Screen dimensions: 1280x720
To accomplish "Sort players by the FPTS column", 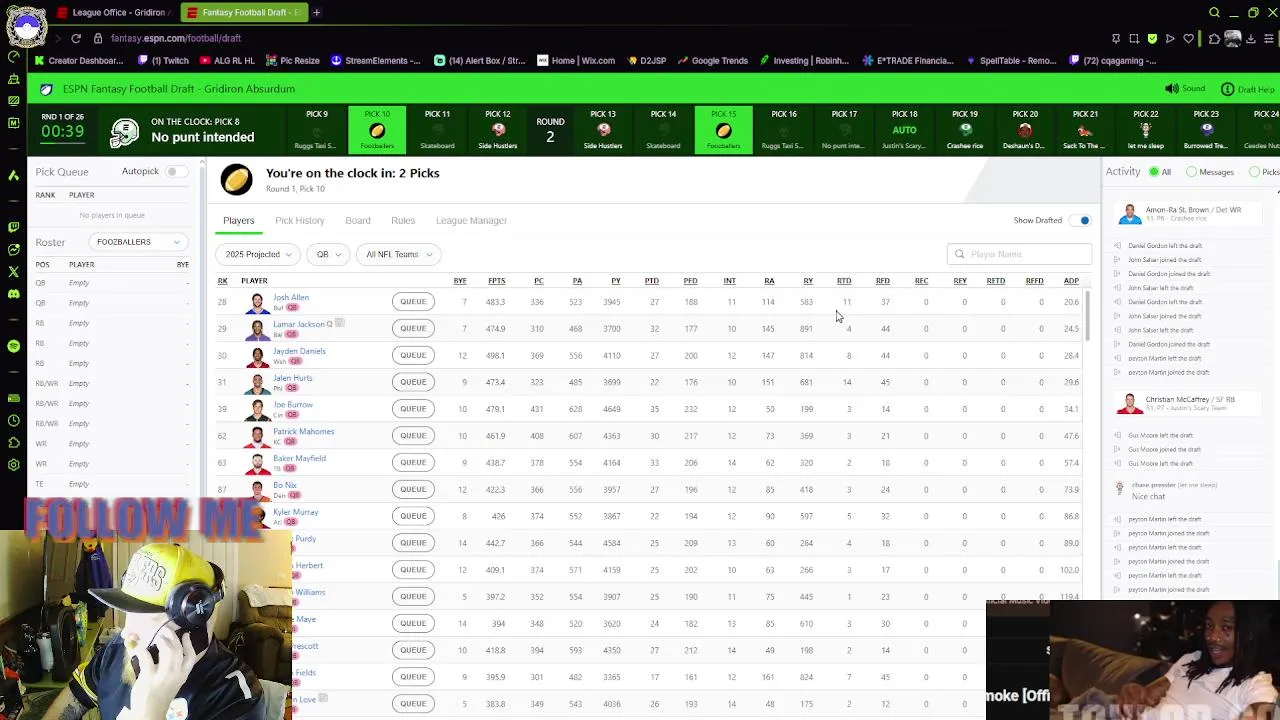I will [x=496, y=281].
